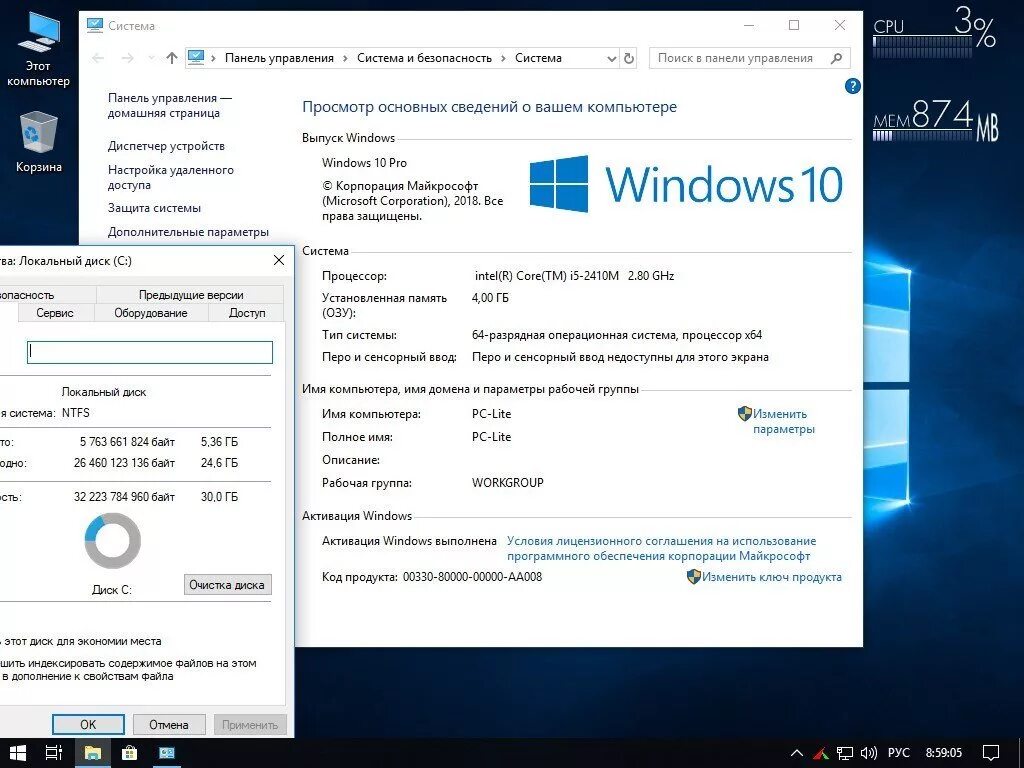Image resolution: width=1024 pixels, height=768 pixels.
Task: Click the processor value i5-2410M
Action: tap(574, 276)
